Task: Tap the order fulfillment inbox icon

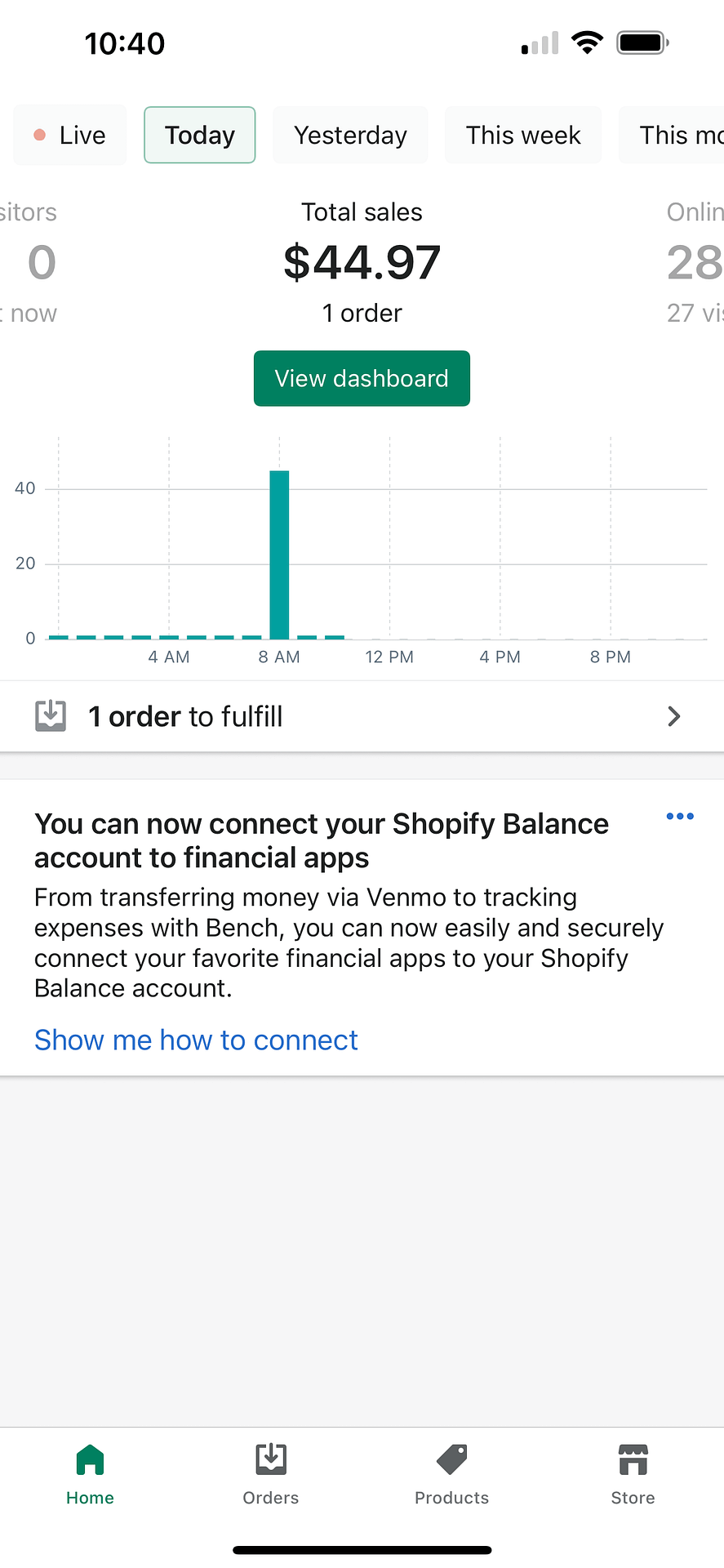Action: tap(51, 715)
